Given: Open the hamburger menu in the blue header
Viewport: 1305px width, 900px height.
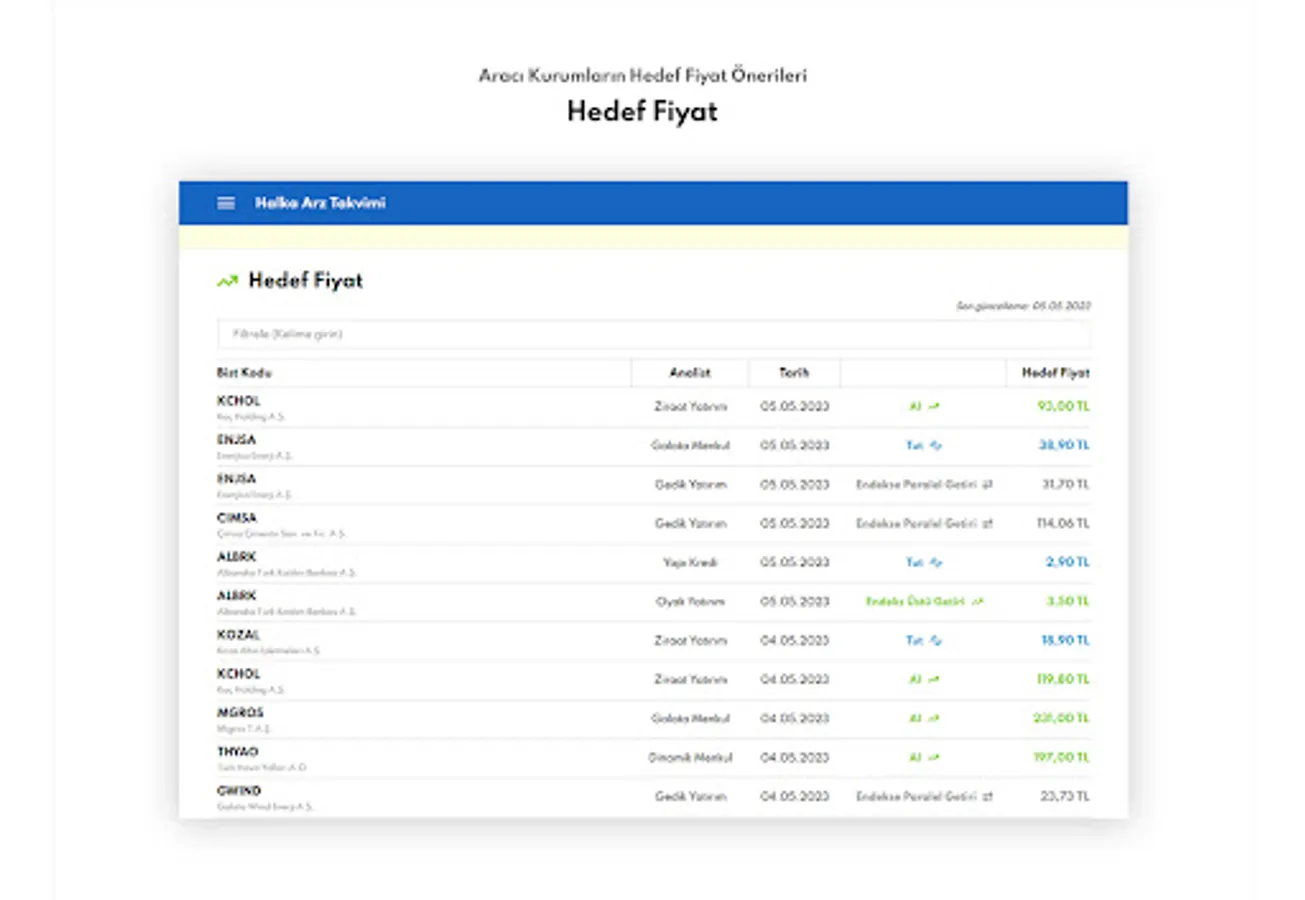Looking at the screenshot, I should click(226, 203).
